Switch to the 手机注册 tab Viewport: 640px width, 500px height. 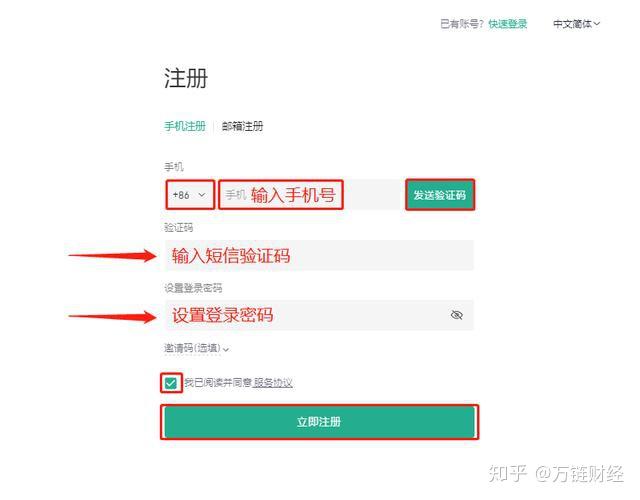[185, 127]
